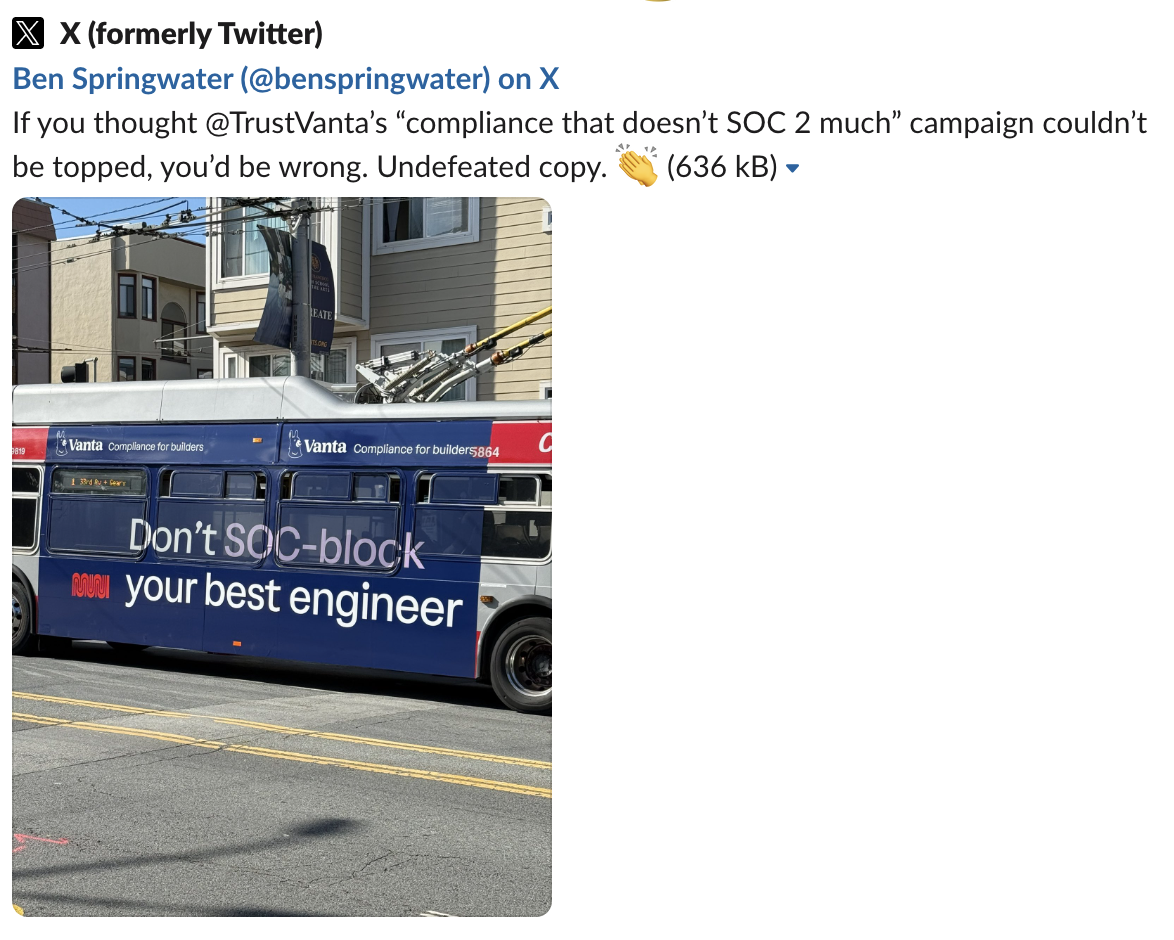Click the X (formerly Twitter) source name
This screenshot has height=940, width=1174.
point(191,34)
